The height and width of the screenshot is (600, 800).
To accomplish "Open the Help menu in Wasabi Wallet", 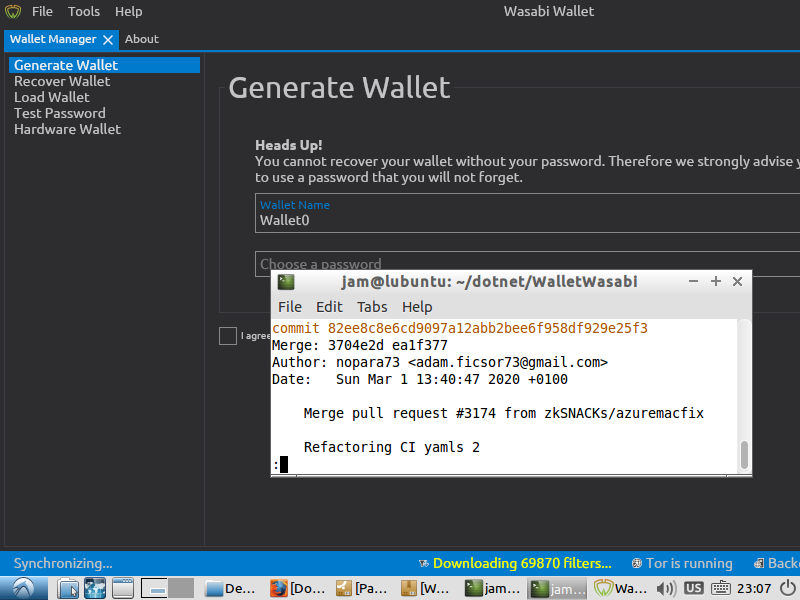I will click(x=128, y=11).
